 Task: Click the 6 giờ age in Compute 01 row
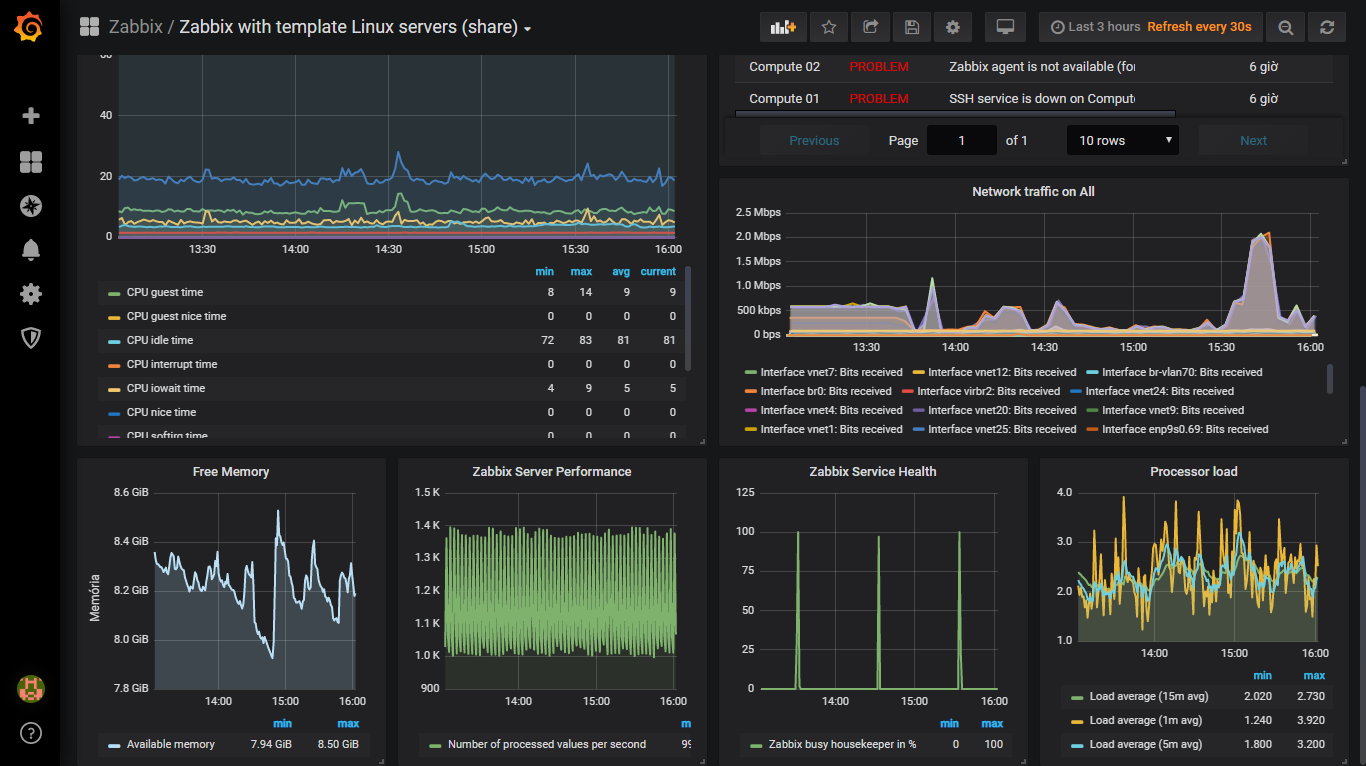[x=1264, y=99]
